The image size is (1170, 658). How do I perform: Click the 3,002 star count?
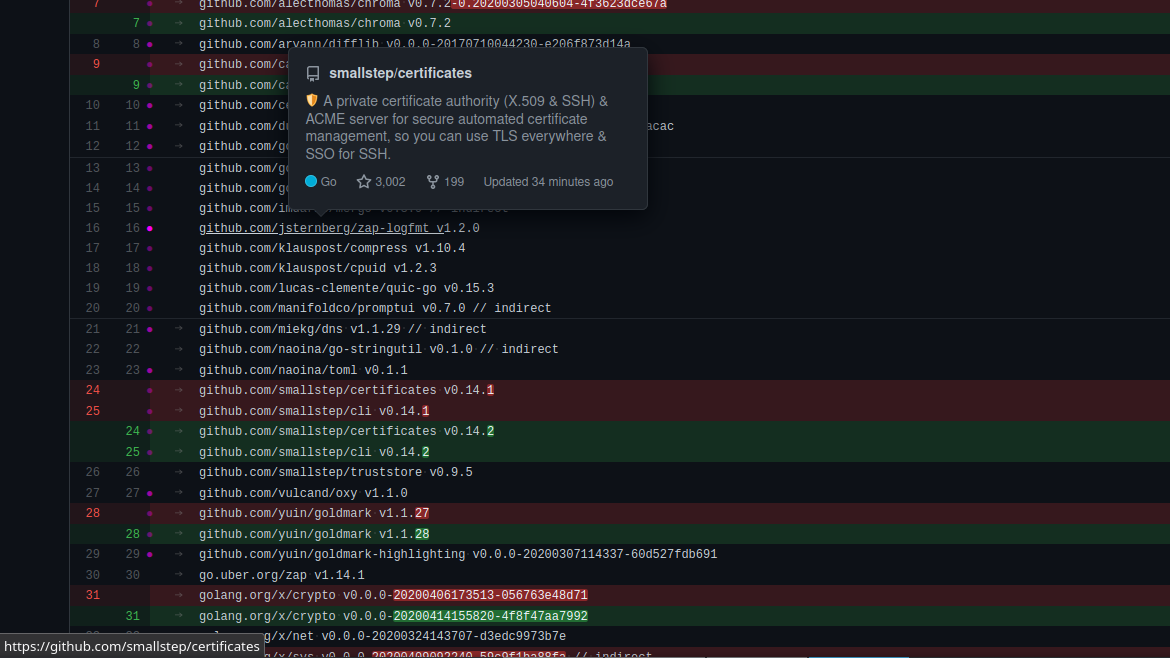pos(390,182)
